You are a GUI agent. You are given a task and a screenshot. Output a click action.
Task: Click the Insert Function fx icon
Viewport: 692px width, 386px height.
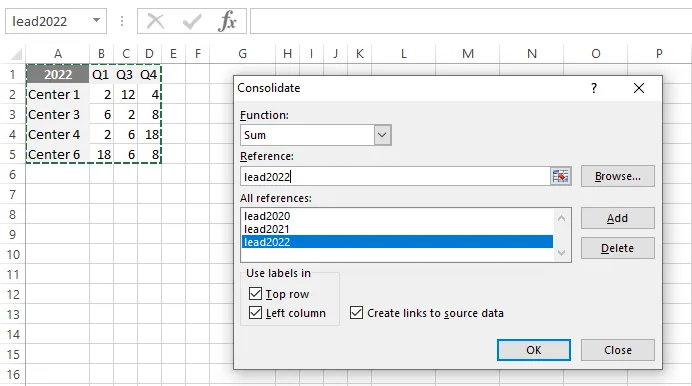[x=227, y=21]
